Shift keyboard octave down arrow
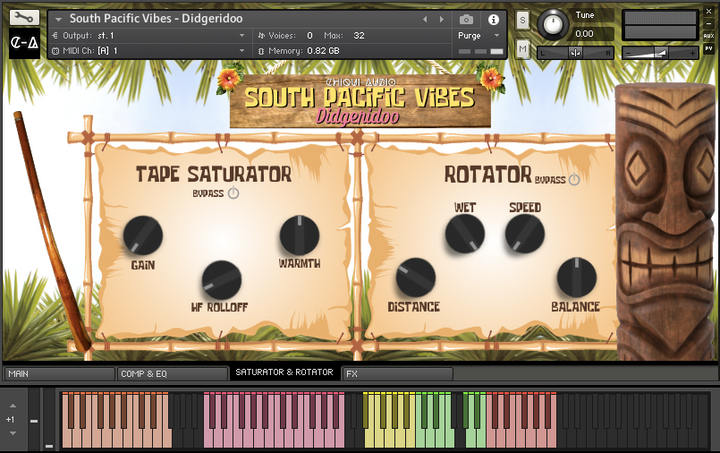 (x=13, y=433)
